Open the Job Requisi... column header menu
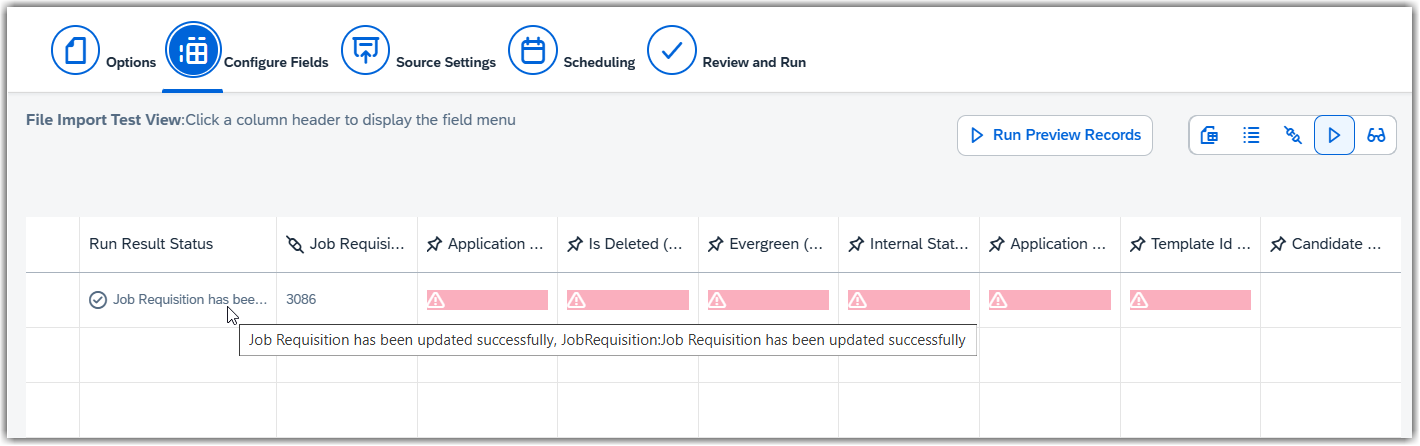The width and height of the screenshot is (1420, 446). 347,244
